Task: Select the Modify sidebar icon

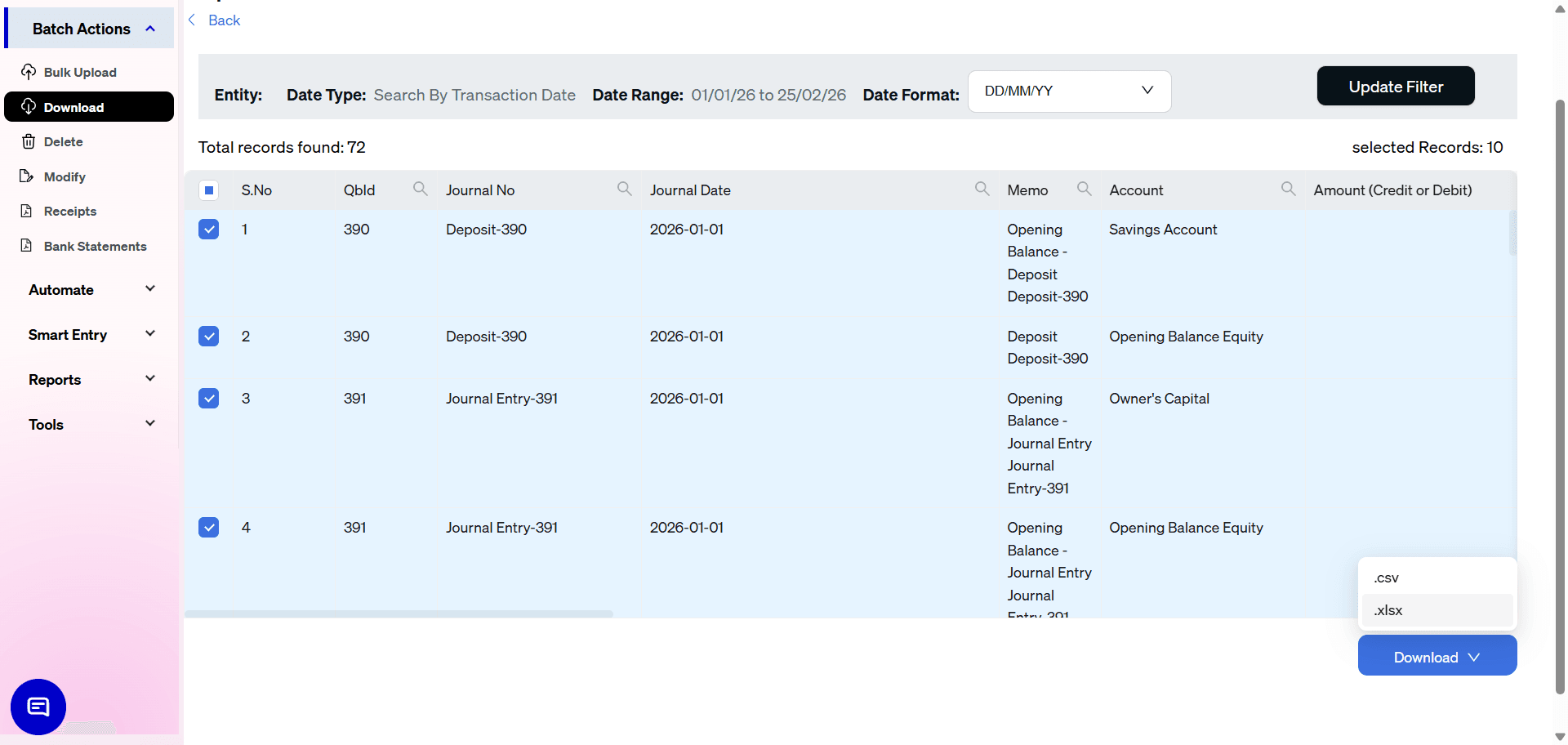Action: [27, 176]
